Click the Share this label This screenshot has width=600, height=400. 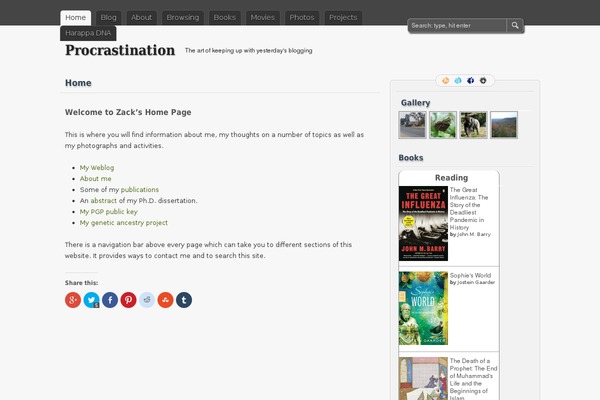pos(81,283)
